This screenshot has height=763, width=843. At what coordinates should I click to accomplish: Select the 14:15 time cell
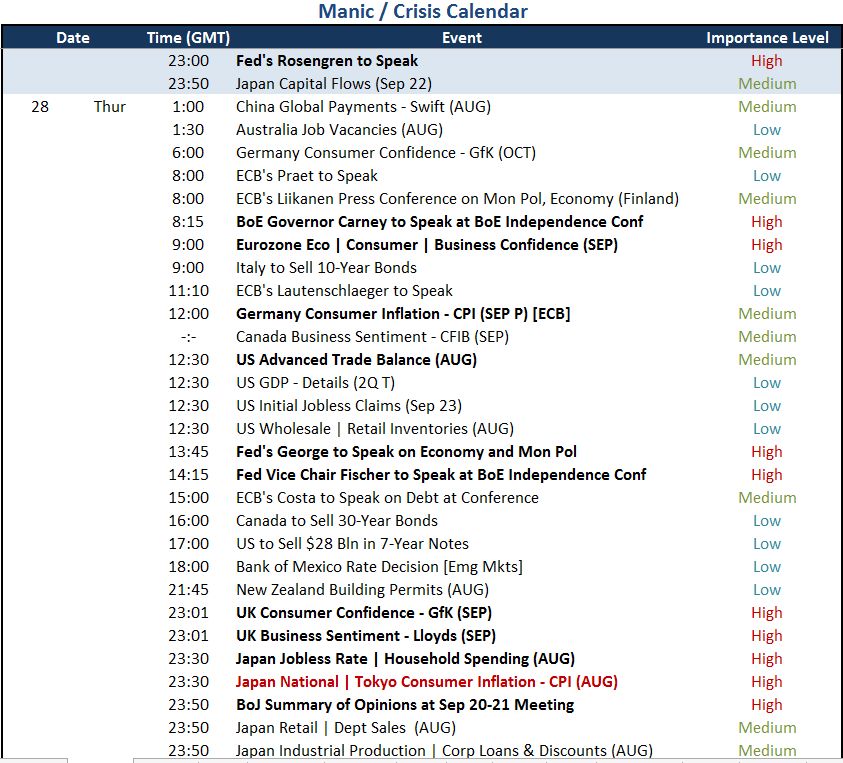(188, 475)
